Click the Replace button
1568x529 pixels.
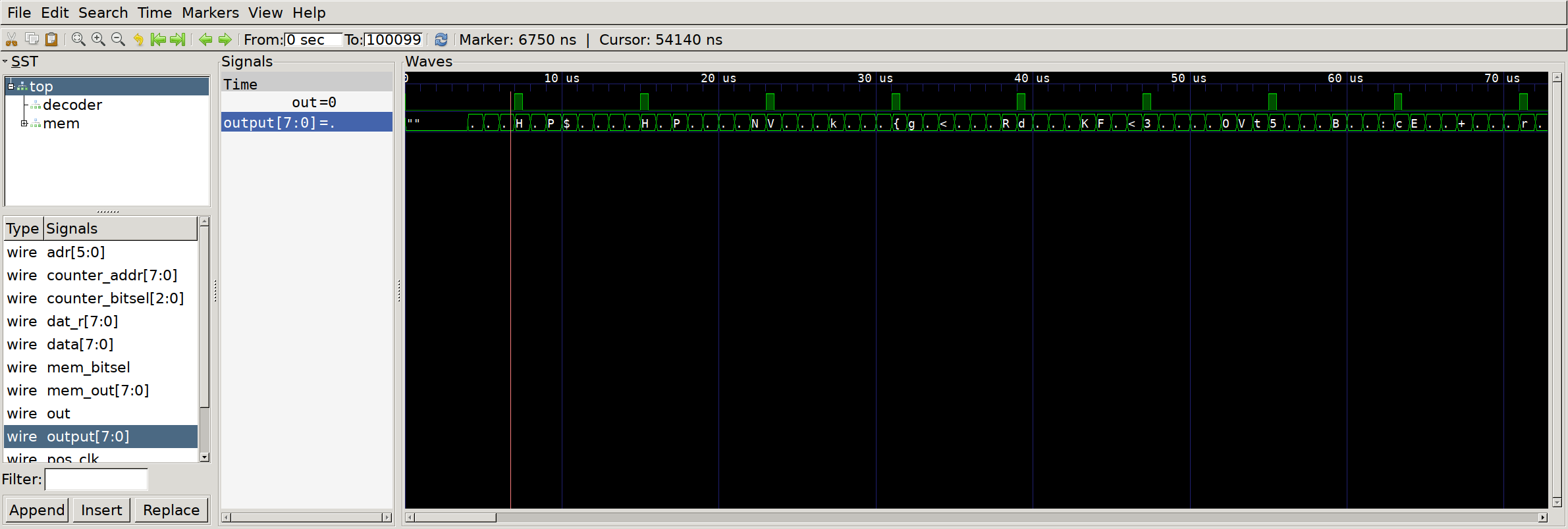(x=171, y=510)
